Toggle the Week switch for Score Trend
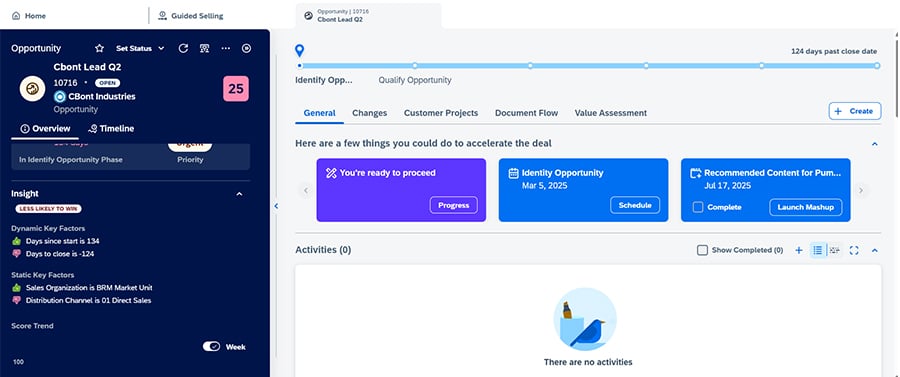Image resolution: width=900 pixels, height=377 pixels. coord(211,347)
